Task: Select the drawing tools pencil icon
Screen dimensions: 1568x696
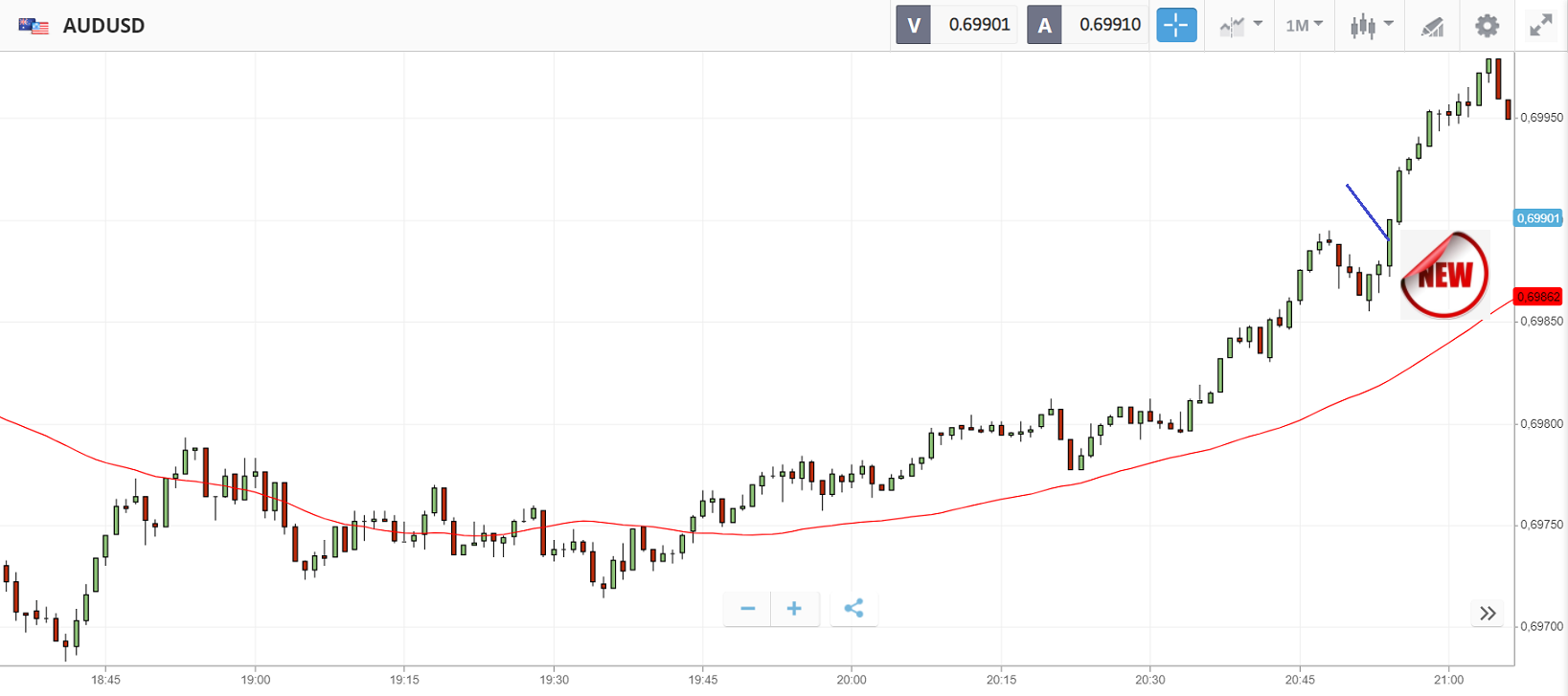Action: (x=1432, y=27)
